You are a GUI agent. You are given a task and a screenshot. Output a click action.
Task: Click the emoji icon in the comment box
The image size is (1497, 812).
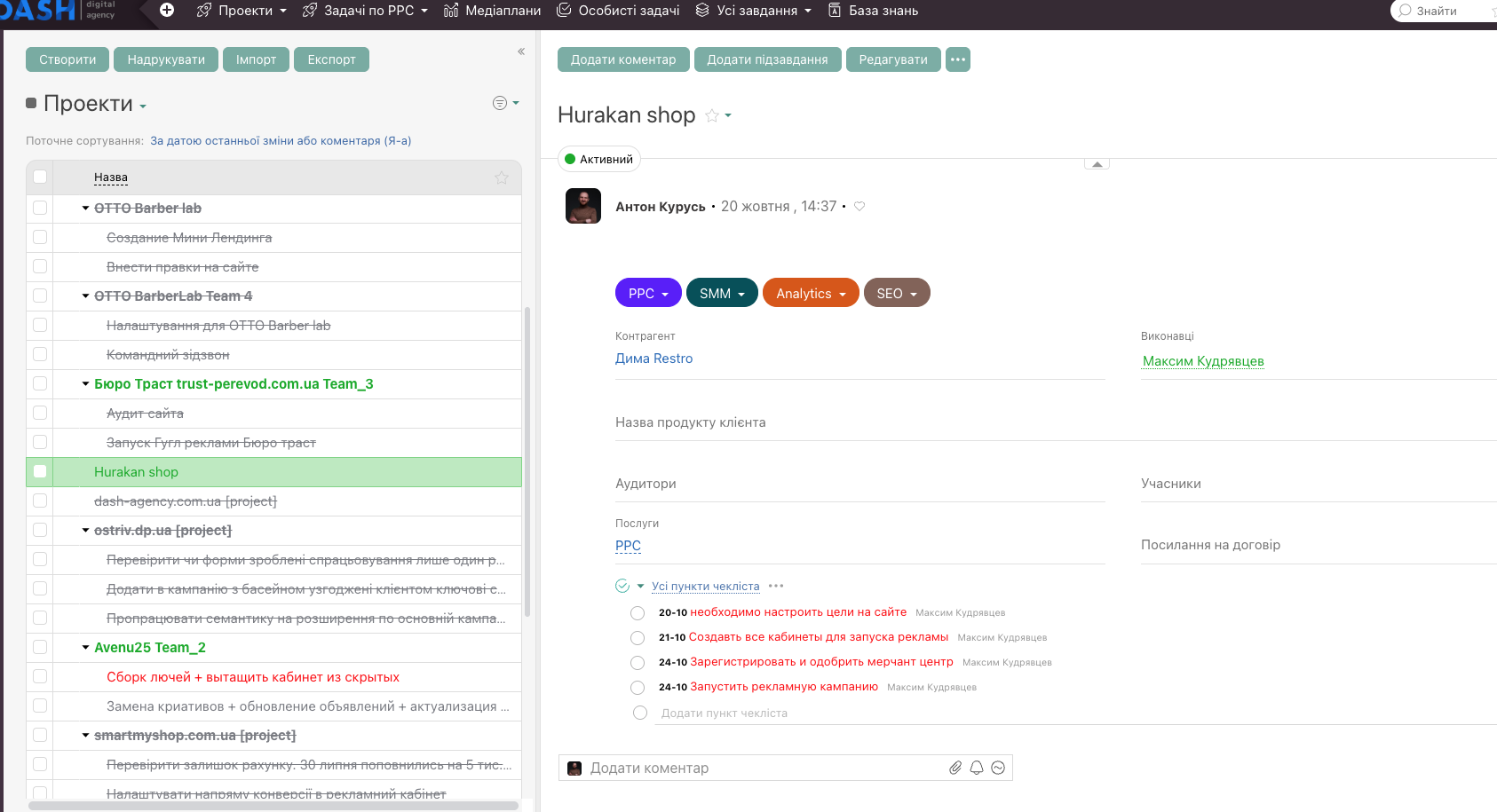coord(998,768)
